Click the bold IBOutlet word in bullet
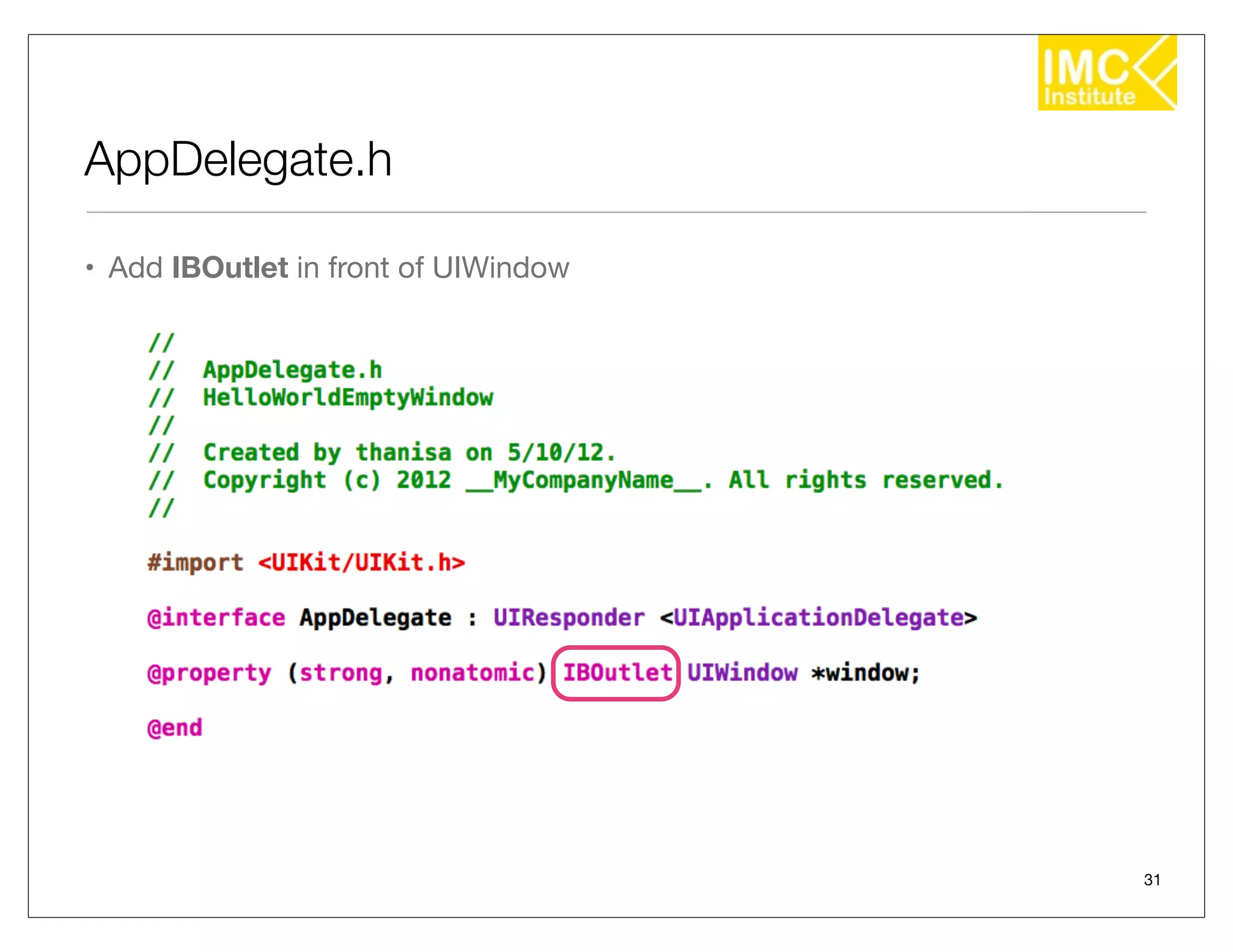 click(x=229, y=268)
